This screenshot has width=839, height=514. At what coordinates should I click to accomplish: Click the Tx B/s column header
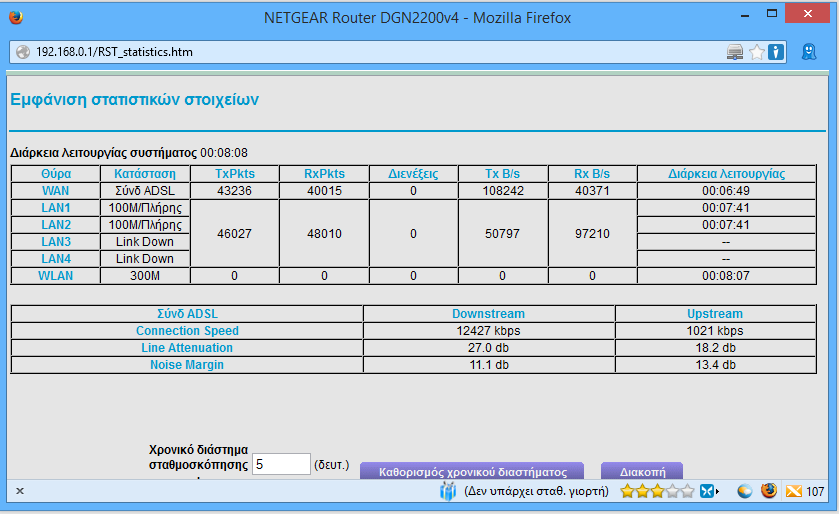click(502, 174)
